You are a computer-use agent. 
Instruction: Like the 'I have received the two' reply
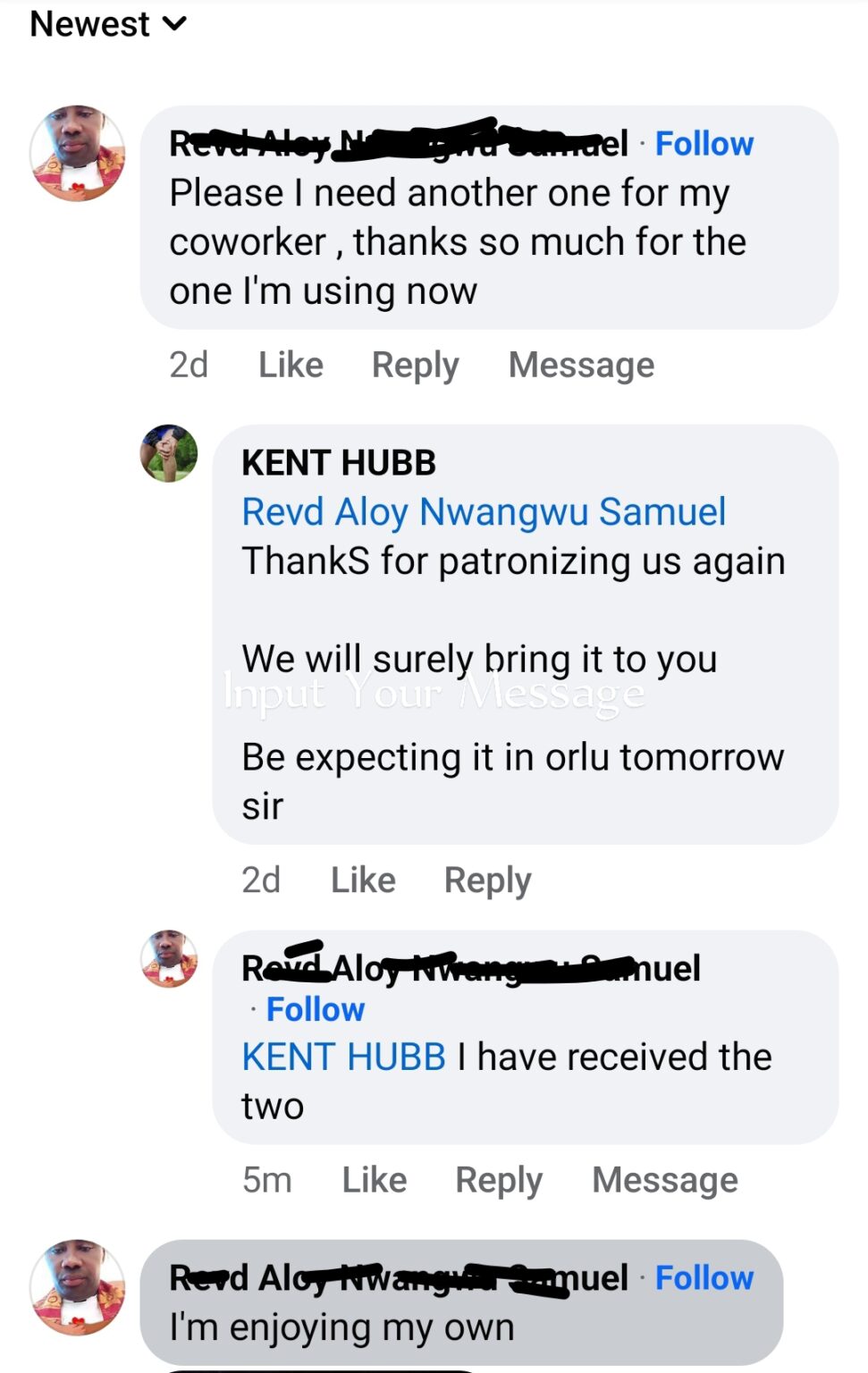coord(375,1180)
